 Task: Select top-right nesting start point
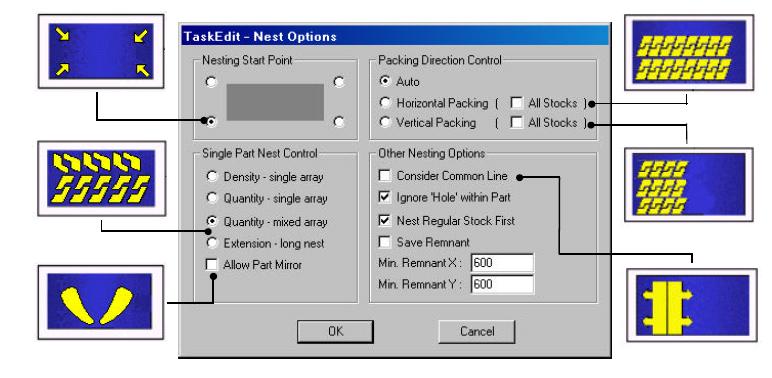(339, 82)
